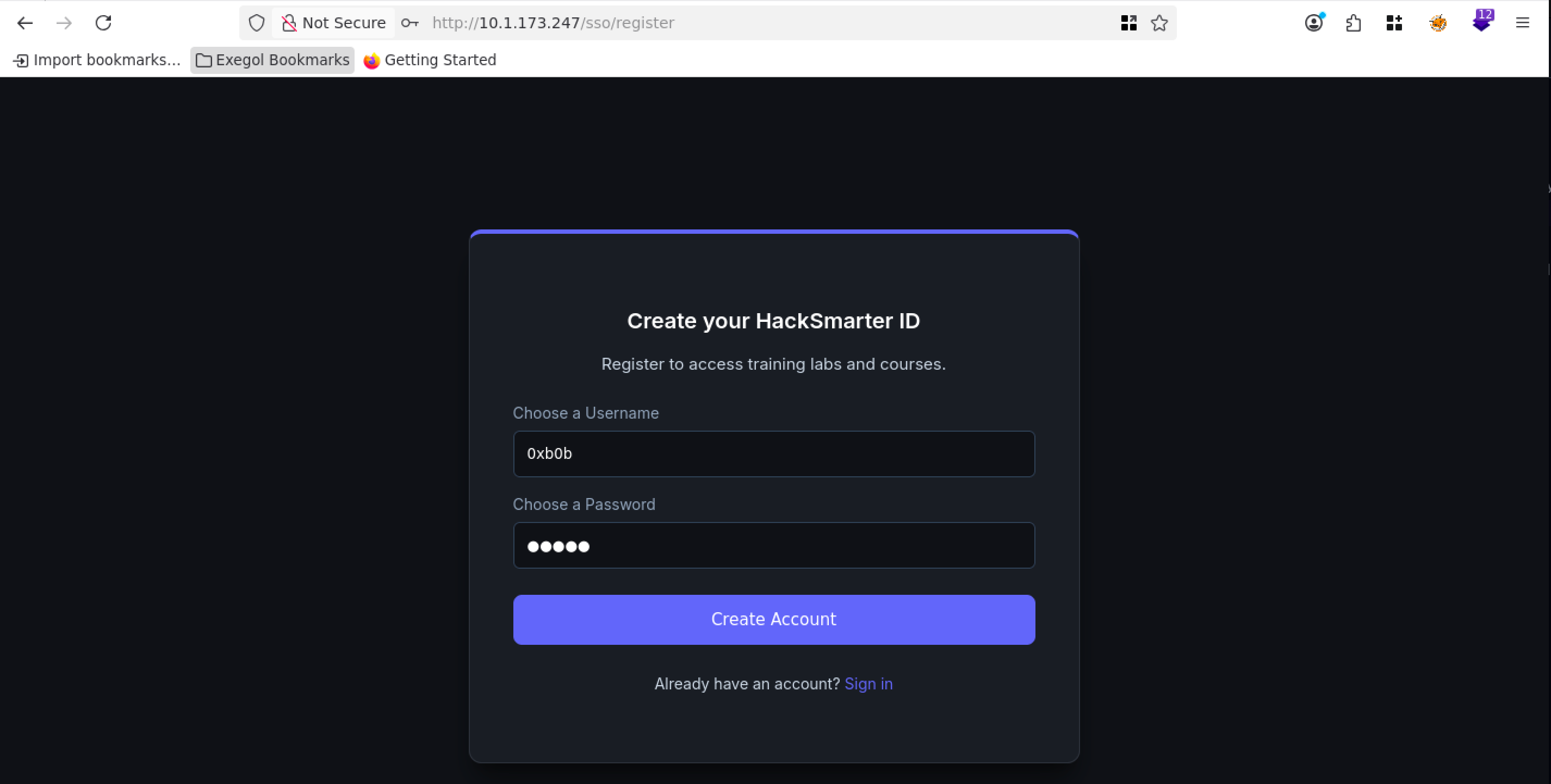The image size is (1551, 784).
Task: Reload the current page
Action: [103, 23]
